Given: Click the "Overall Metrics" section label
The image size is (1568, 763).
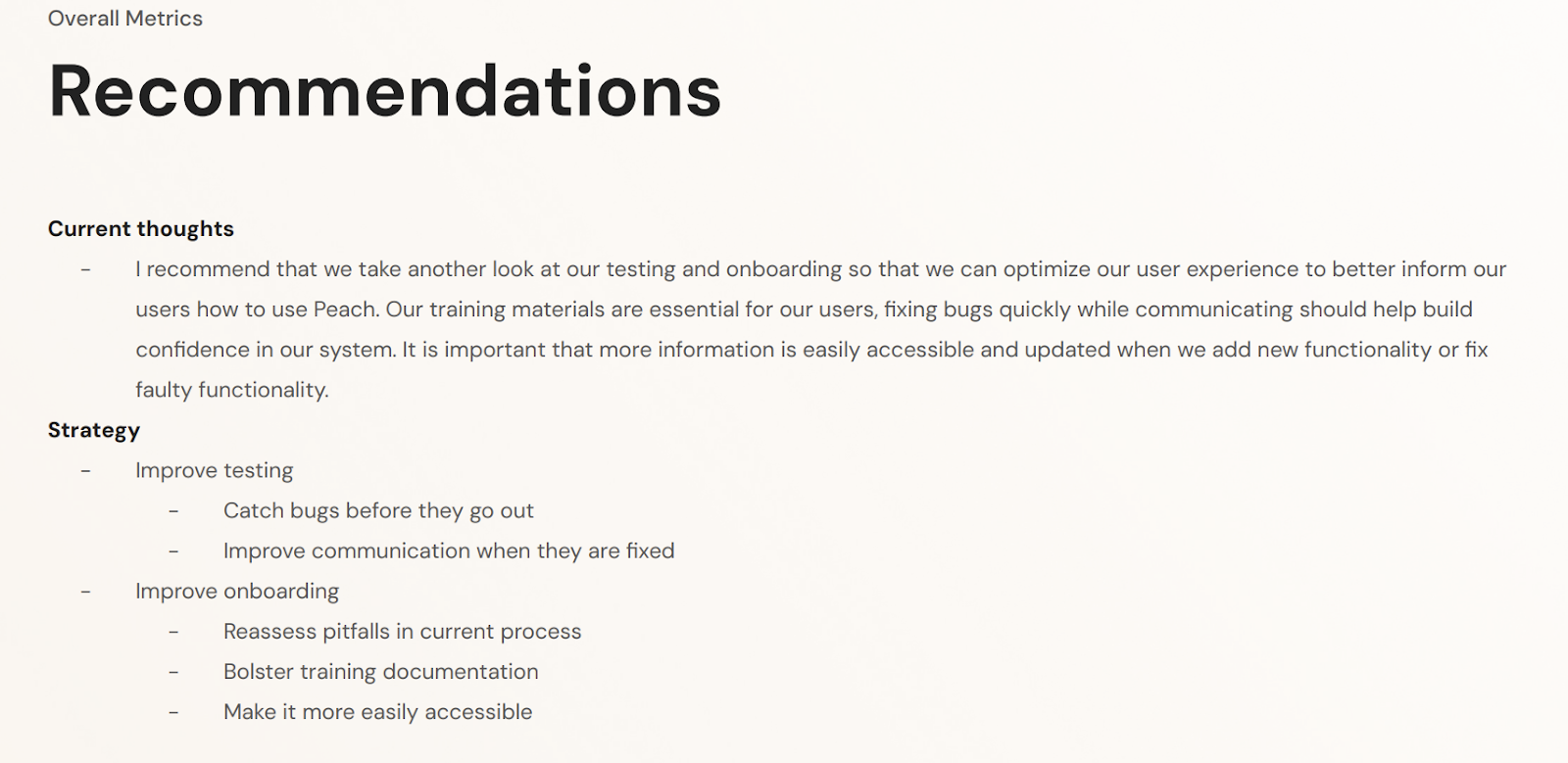Looking at the screenshot, I should 125,19.
